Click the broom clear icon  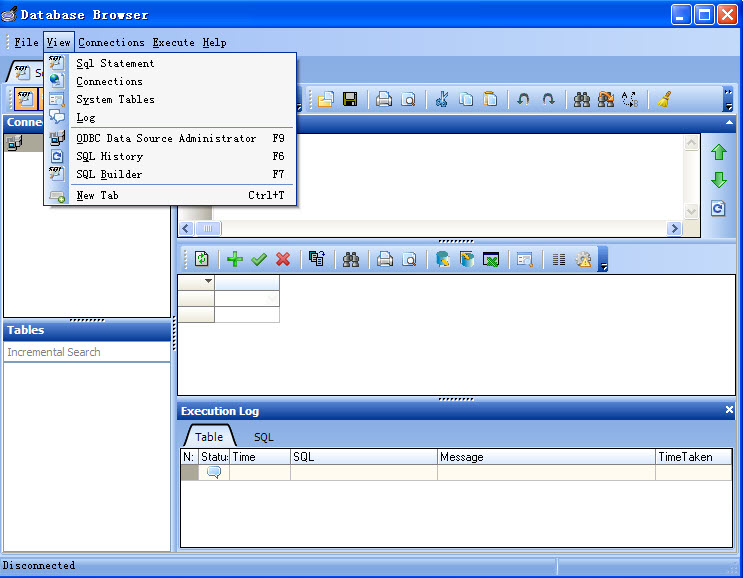(663, 99)
